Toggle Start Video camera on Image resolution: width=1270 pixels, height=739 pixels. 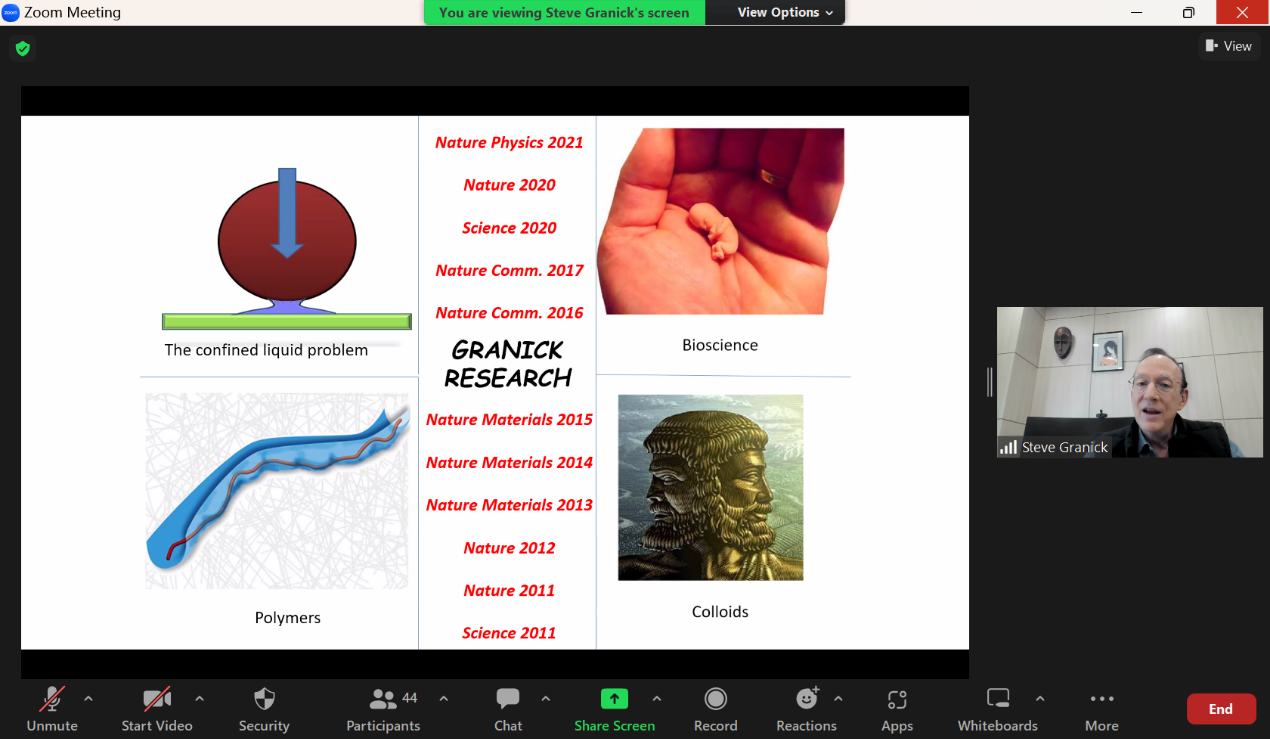point(157,708)
